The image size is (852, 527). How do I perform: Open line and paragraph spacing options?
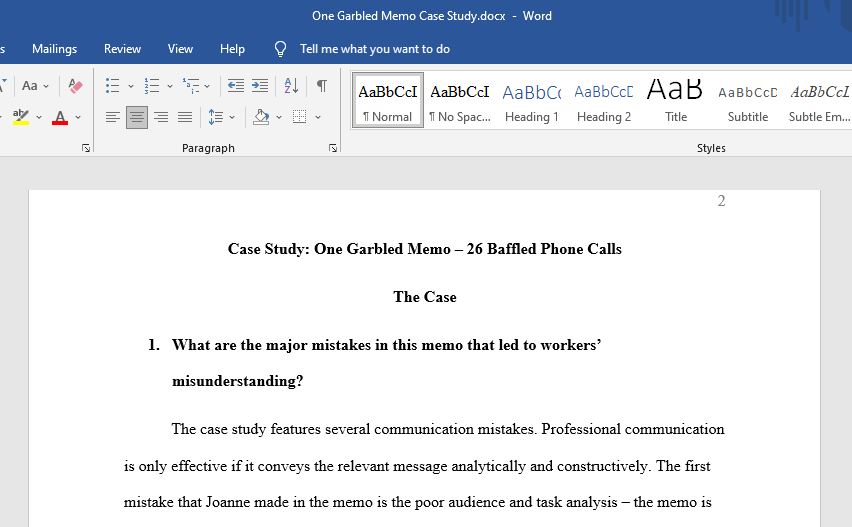coord(221,117)
